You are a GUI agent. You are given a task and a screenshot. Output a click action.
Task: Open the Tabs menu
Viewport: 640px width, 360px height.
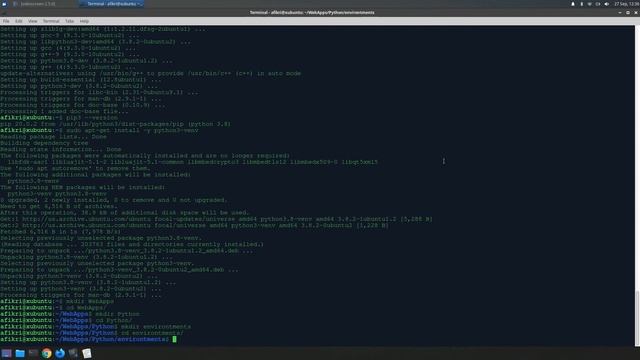click(69, 21)
